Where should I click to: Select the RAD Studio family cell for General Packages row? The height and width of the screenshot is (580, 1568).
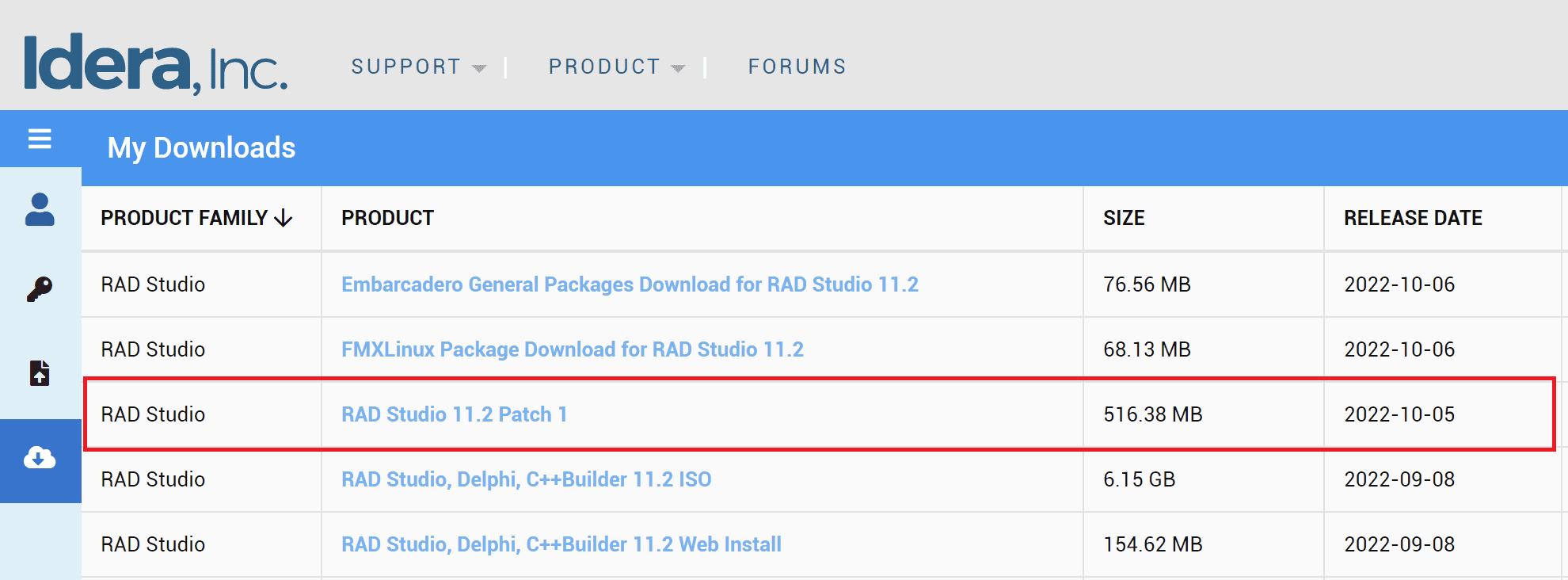tap(153, 284)
